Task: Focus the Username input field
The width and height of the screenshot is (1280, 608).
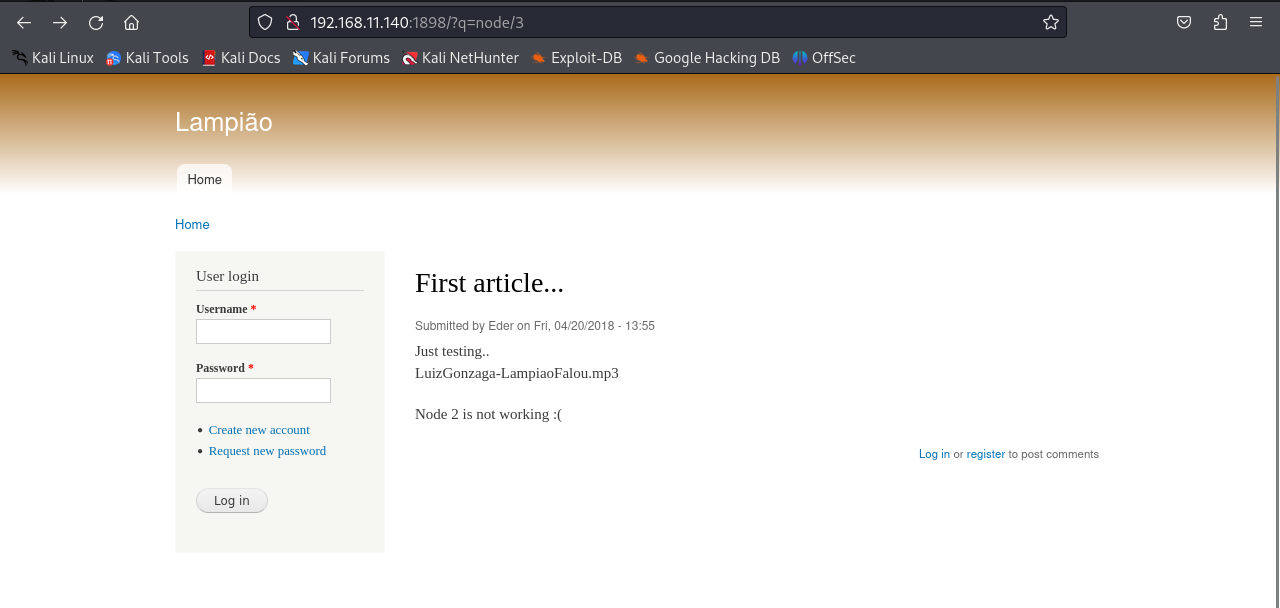Action: coord(263,332)
